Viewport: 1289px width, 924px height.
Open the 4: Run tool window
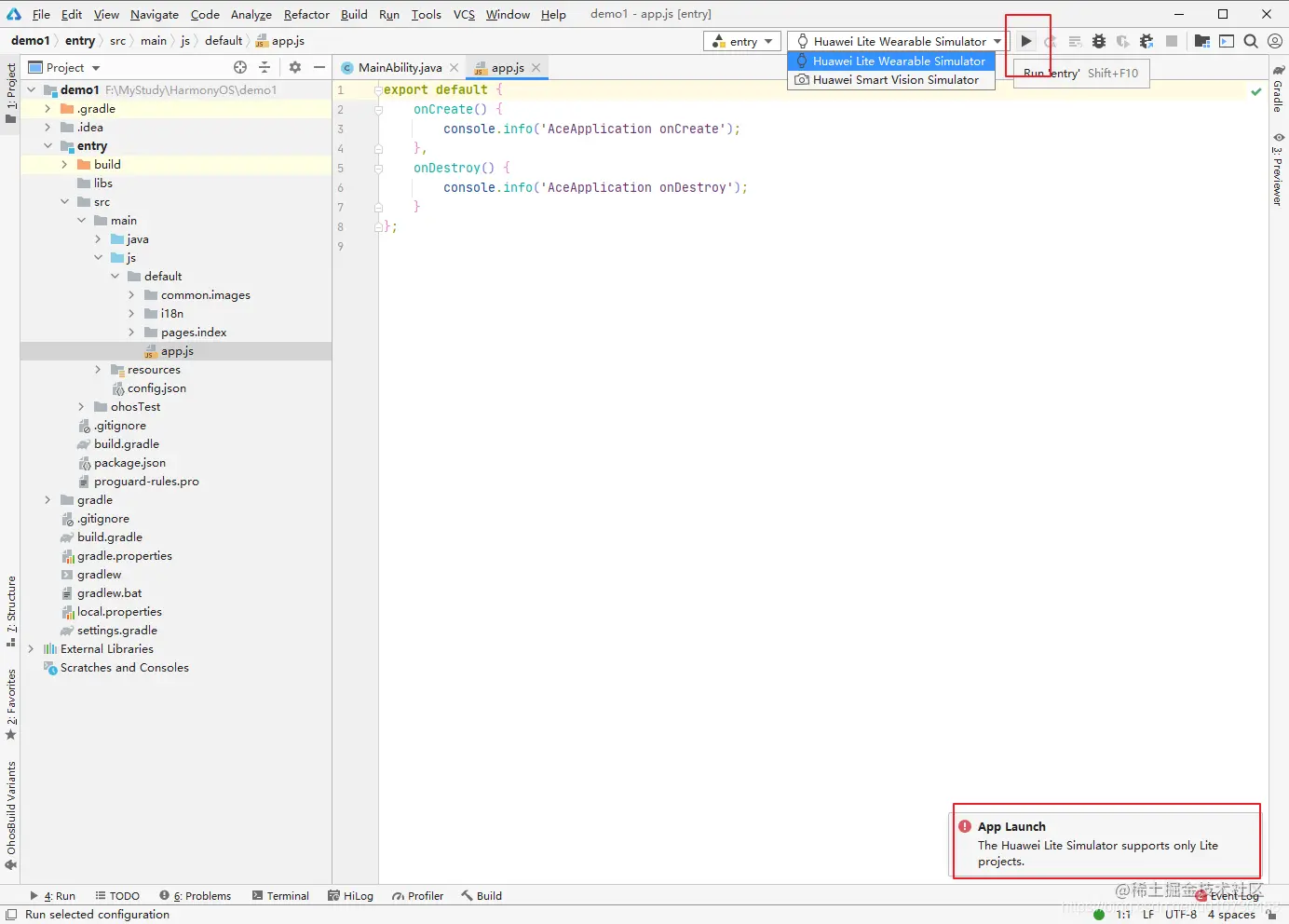tap(52, 896)
